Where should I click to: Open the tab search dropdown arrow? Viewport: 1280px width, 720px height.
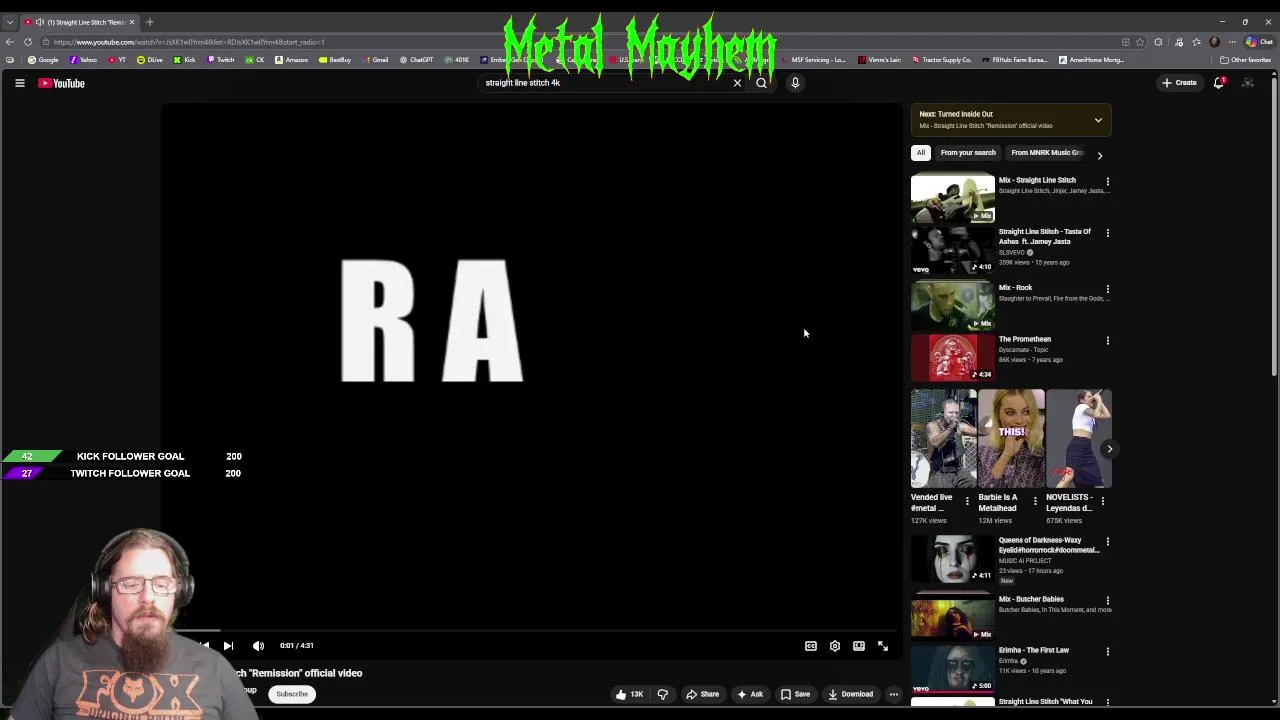coord(9,22)
